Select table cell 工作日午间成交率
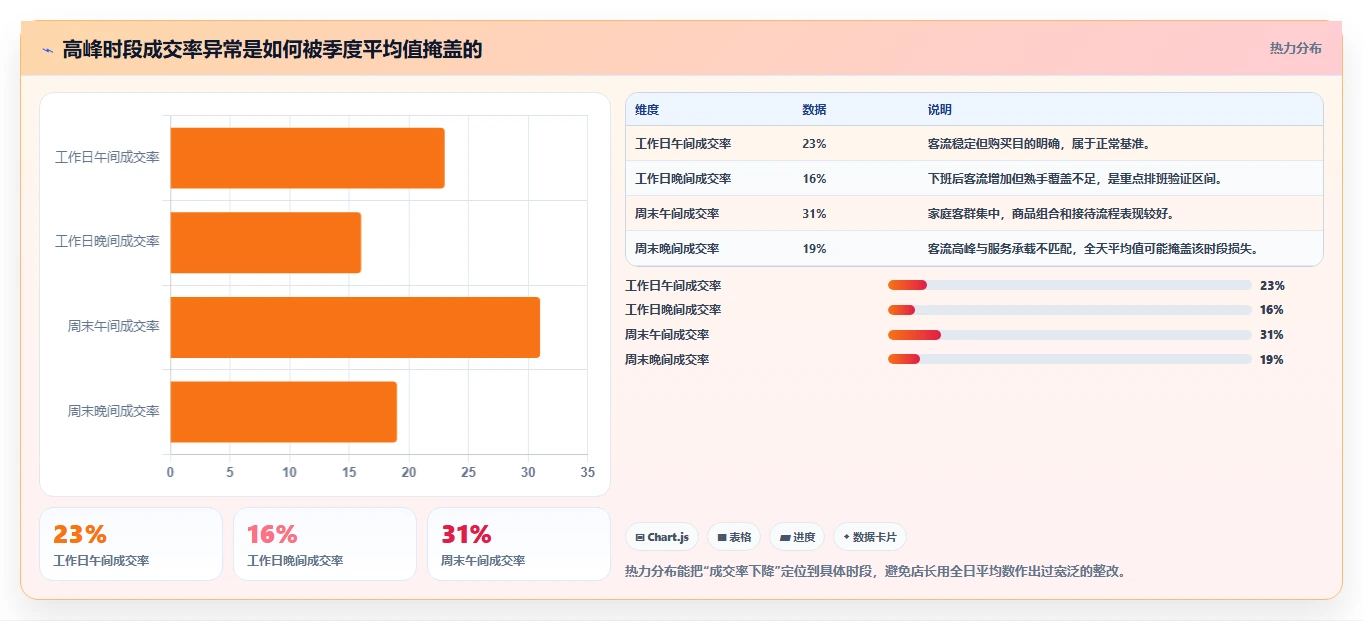The height and width of the screenshot is (621, 1363). (683, 144)
